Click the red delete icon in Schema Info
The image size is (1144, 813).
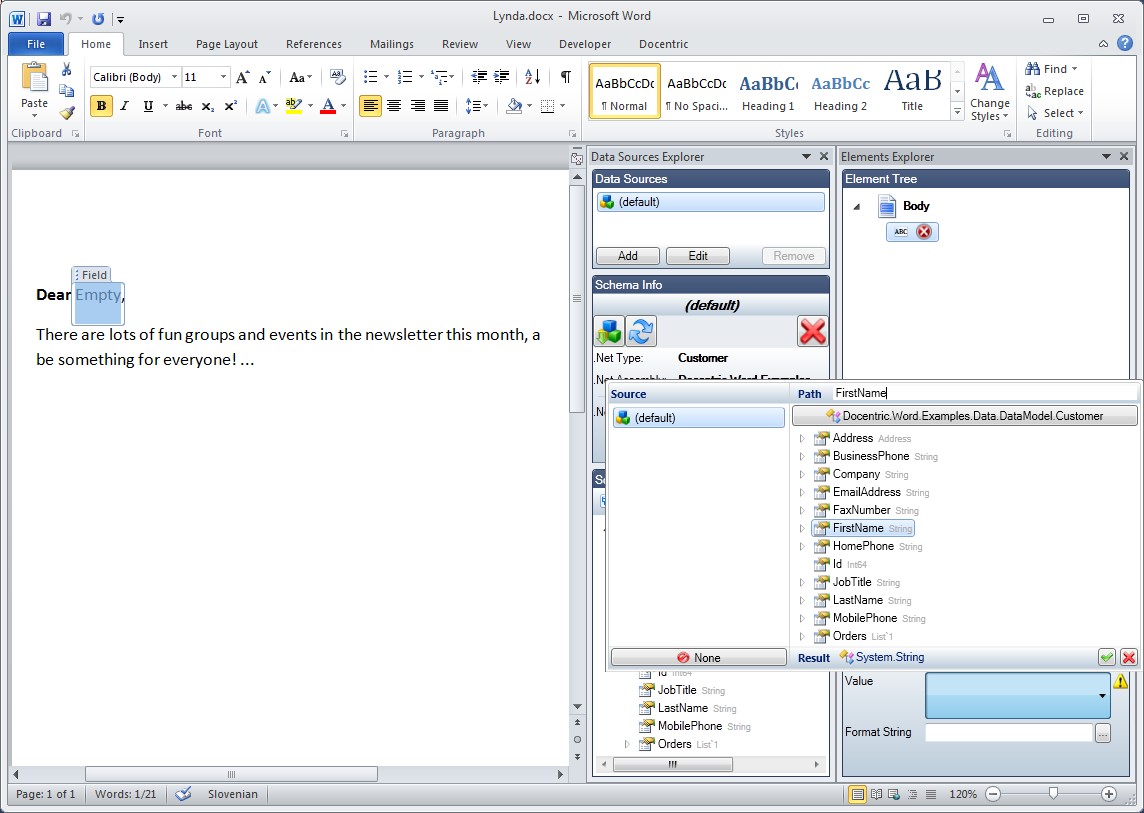[x=812, y=331]
